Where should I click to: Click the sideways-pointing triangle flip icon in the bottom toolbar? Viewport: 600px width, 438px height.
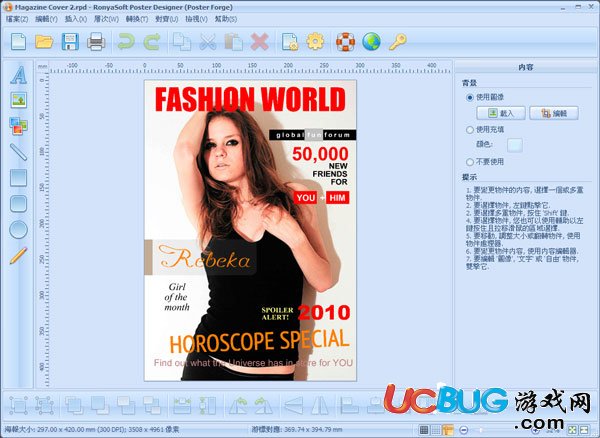pyautogui.click(x=294, y=405)
